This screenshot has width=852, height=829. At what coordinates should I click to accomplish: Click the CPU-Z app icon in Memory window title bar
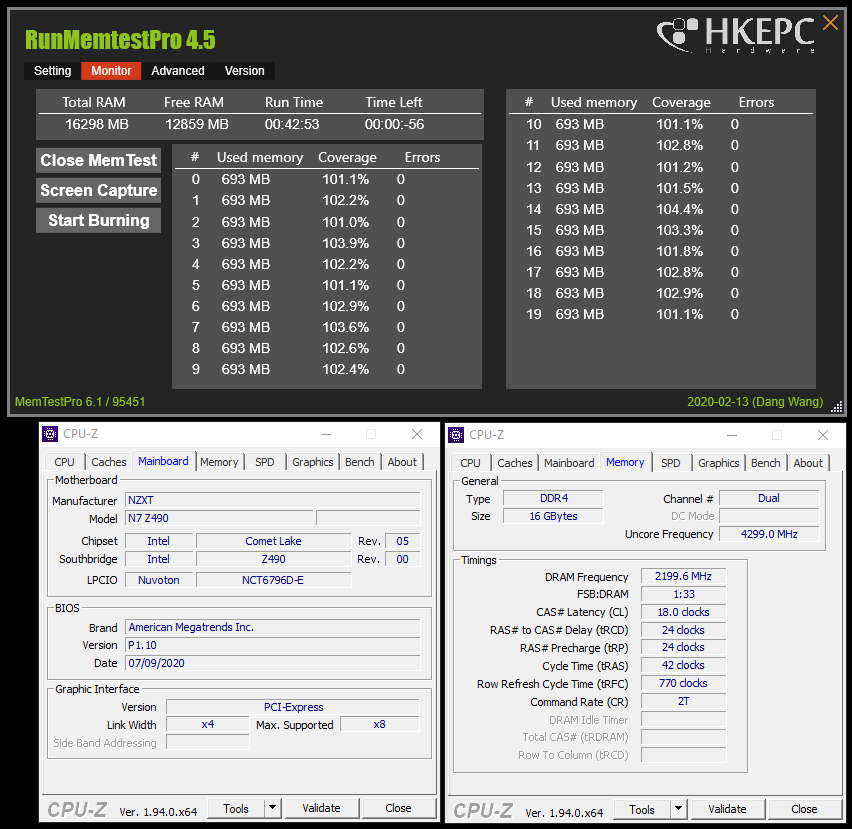click(456, 435)
